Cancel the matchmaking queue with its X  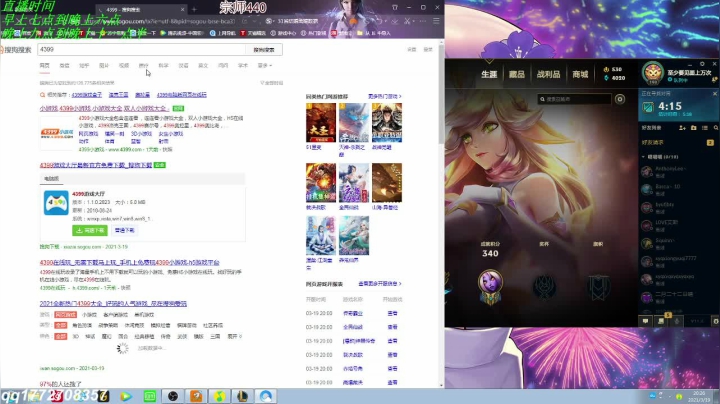(714, 94)
